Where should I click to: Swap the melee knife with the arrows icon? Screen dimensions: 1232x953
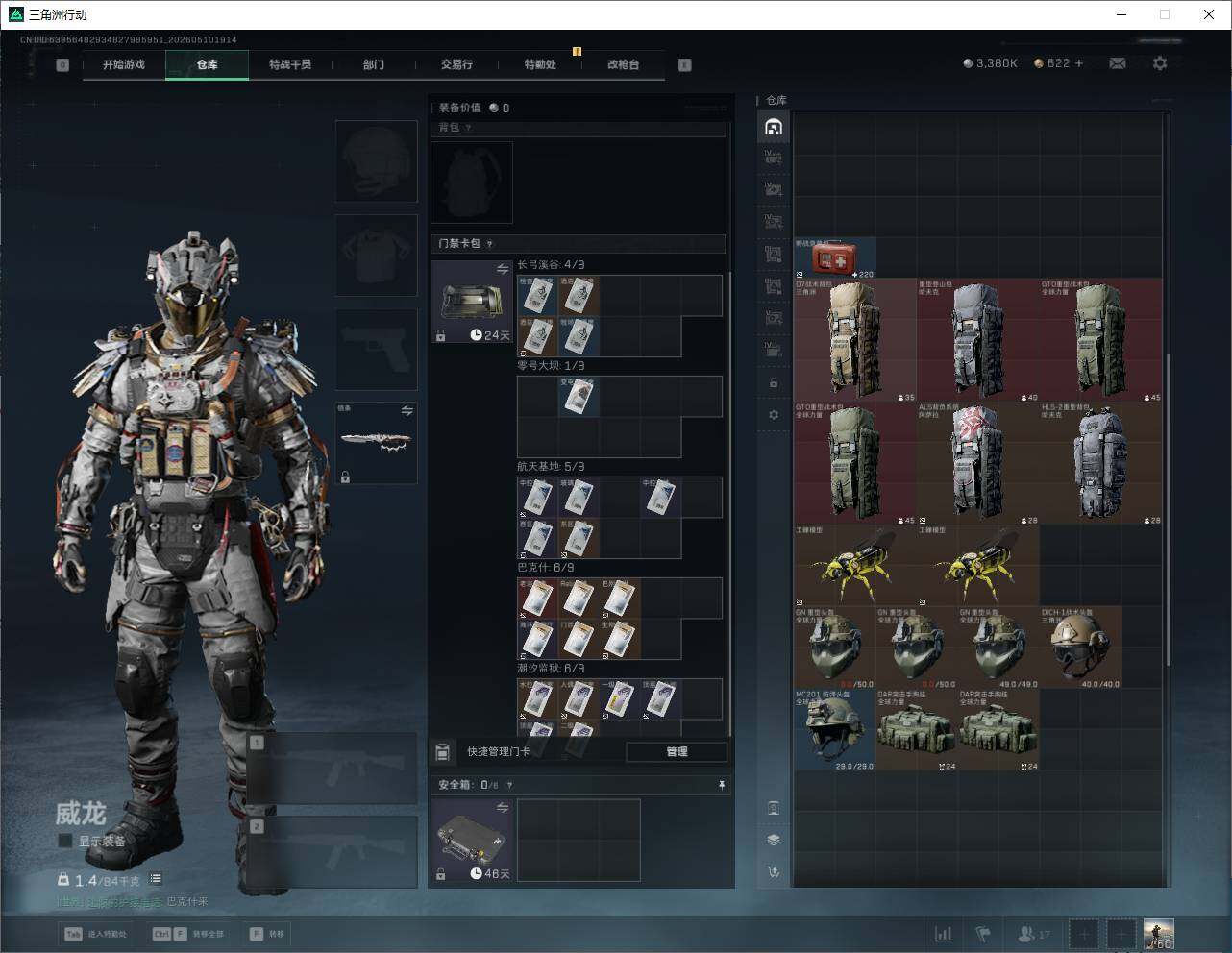407,411
